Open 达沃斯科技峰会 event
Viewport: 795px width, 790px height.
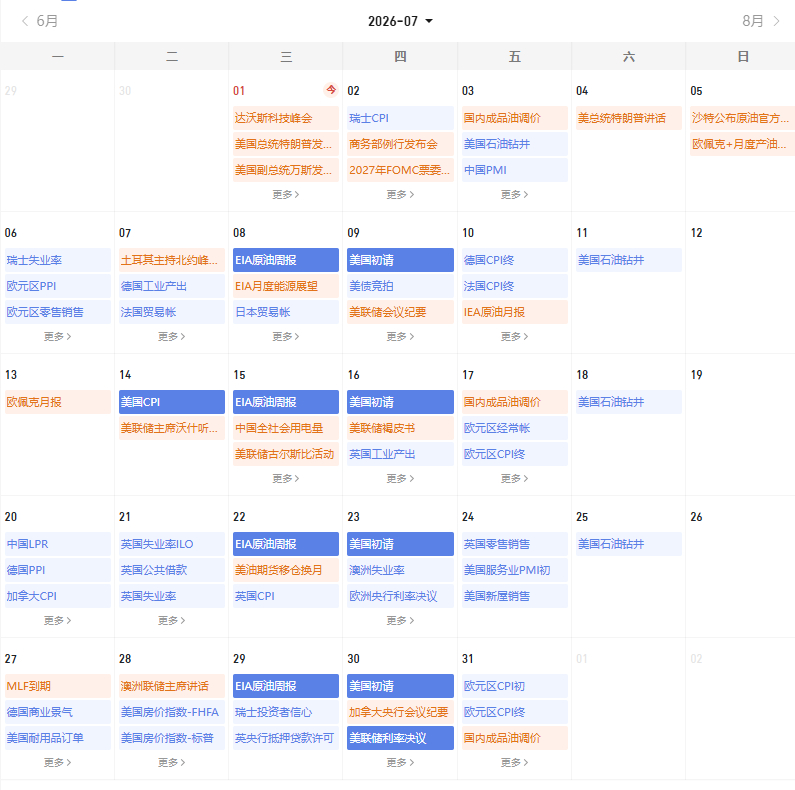(x=286, y=118)
